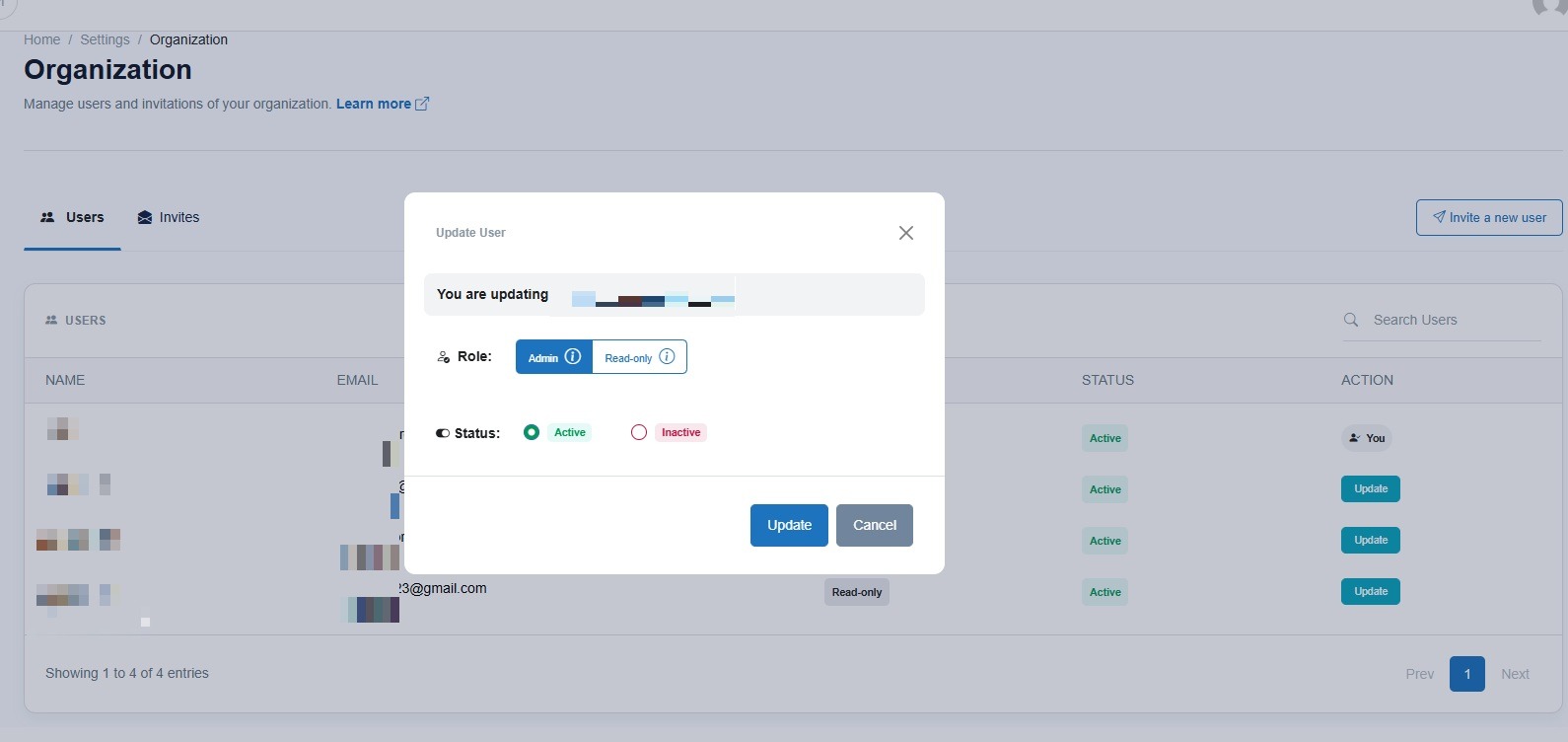The width and height of the screenshot is (1568, 742).
Task: Switch to the Invites tab
Action: click(169, 217)
